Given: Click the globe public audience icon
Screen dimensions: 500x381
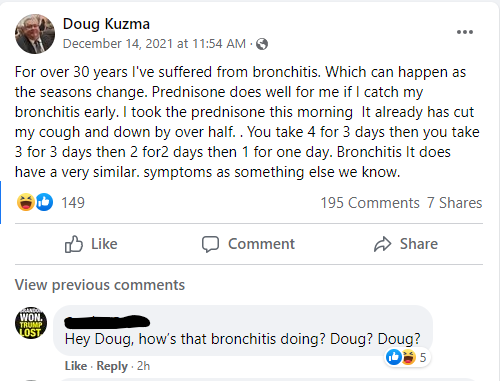Looking at the screenshot, I should pos(262,44).
